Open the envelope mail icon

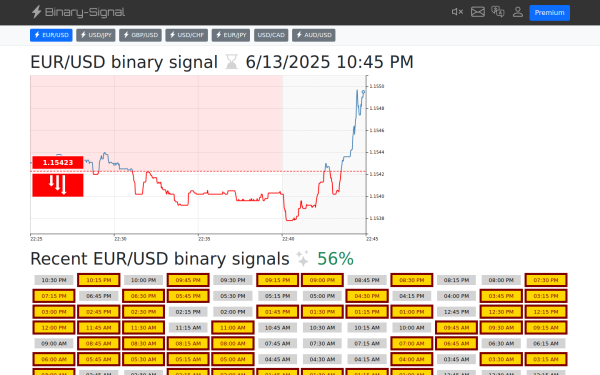[478, 12]
